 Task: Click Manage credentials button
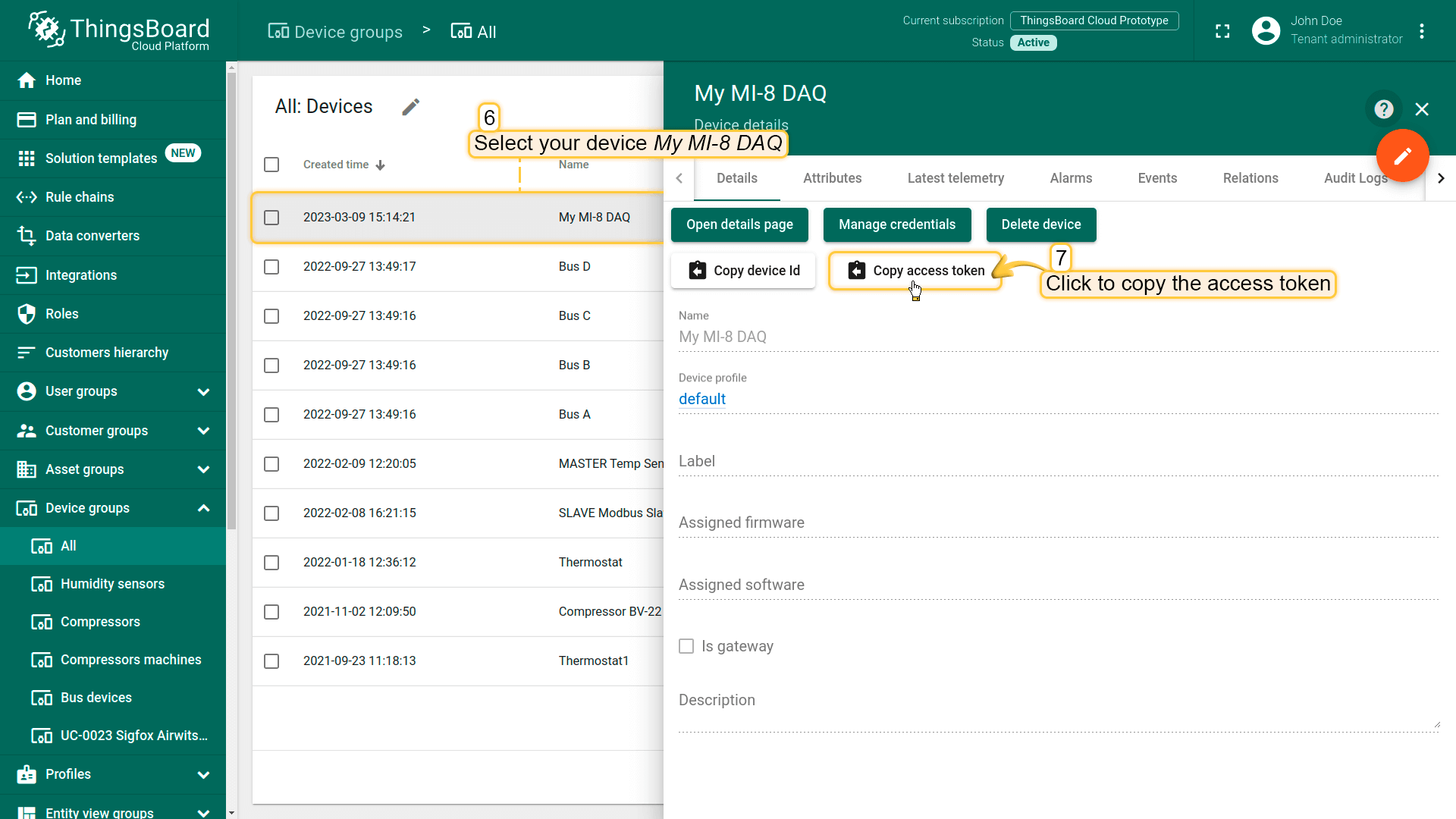(896, 224)
